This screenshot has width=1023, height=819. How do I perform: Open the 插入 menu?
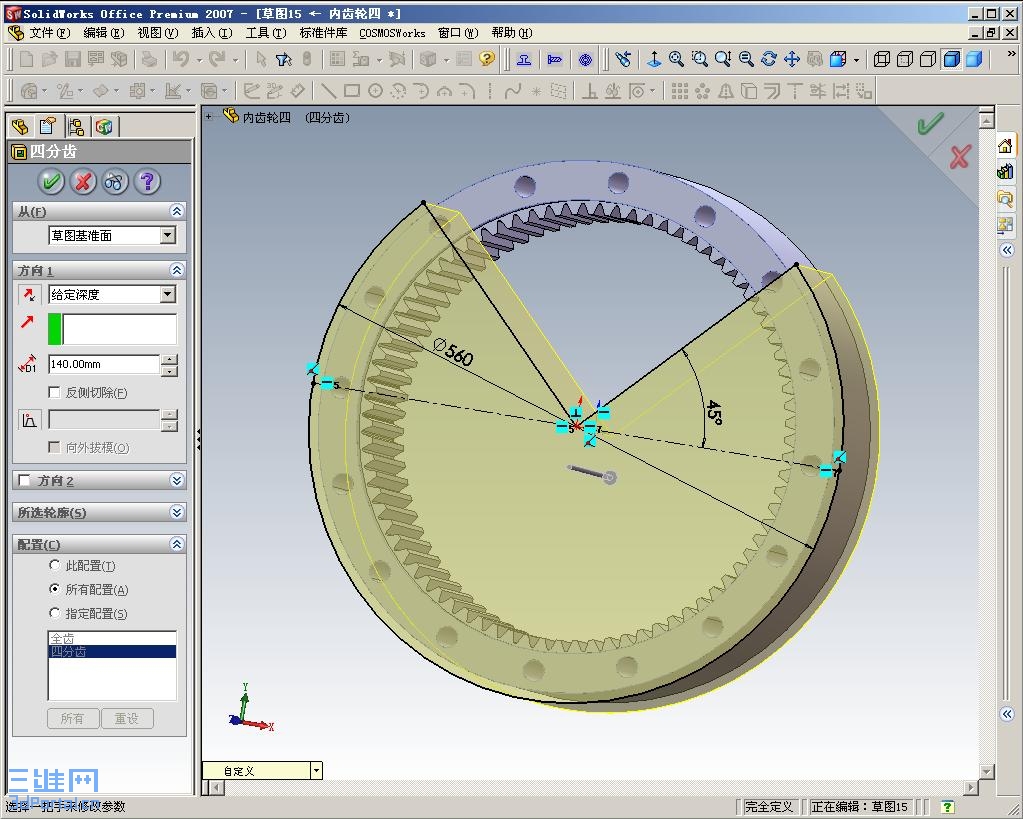tap(212, 33)
